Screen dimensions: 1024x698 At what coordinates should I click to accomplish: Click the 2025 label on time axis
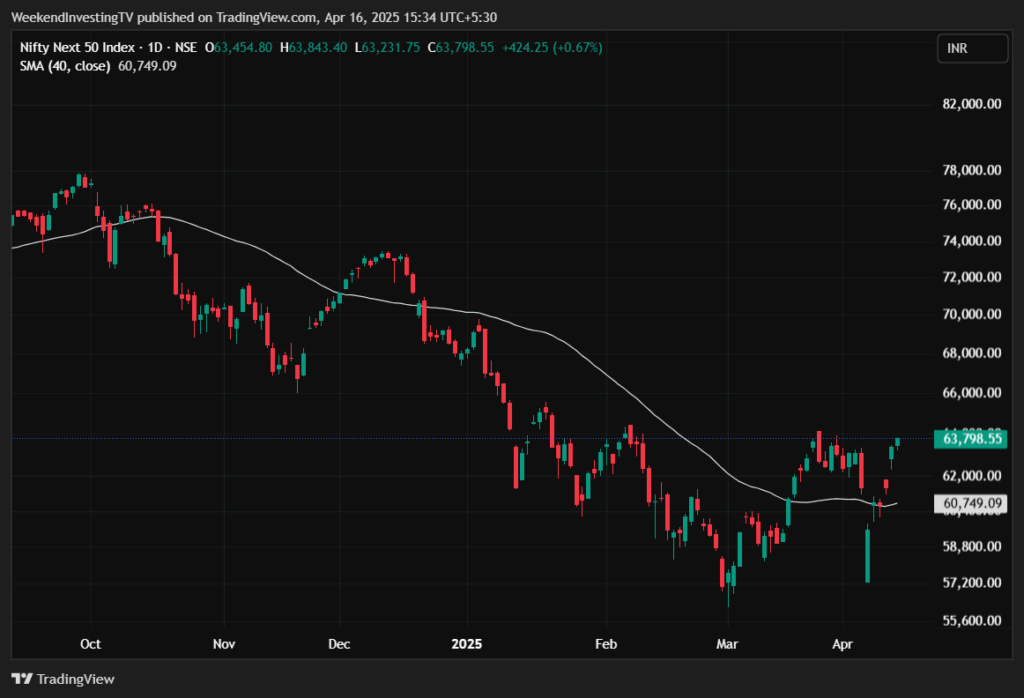(x=467, y=643)
